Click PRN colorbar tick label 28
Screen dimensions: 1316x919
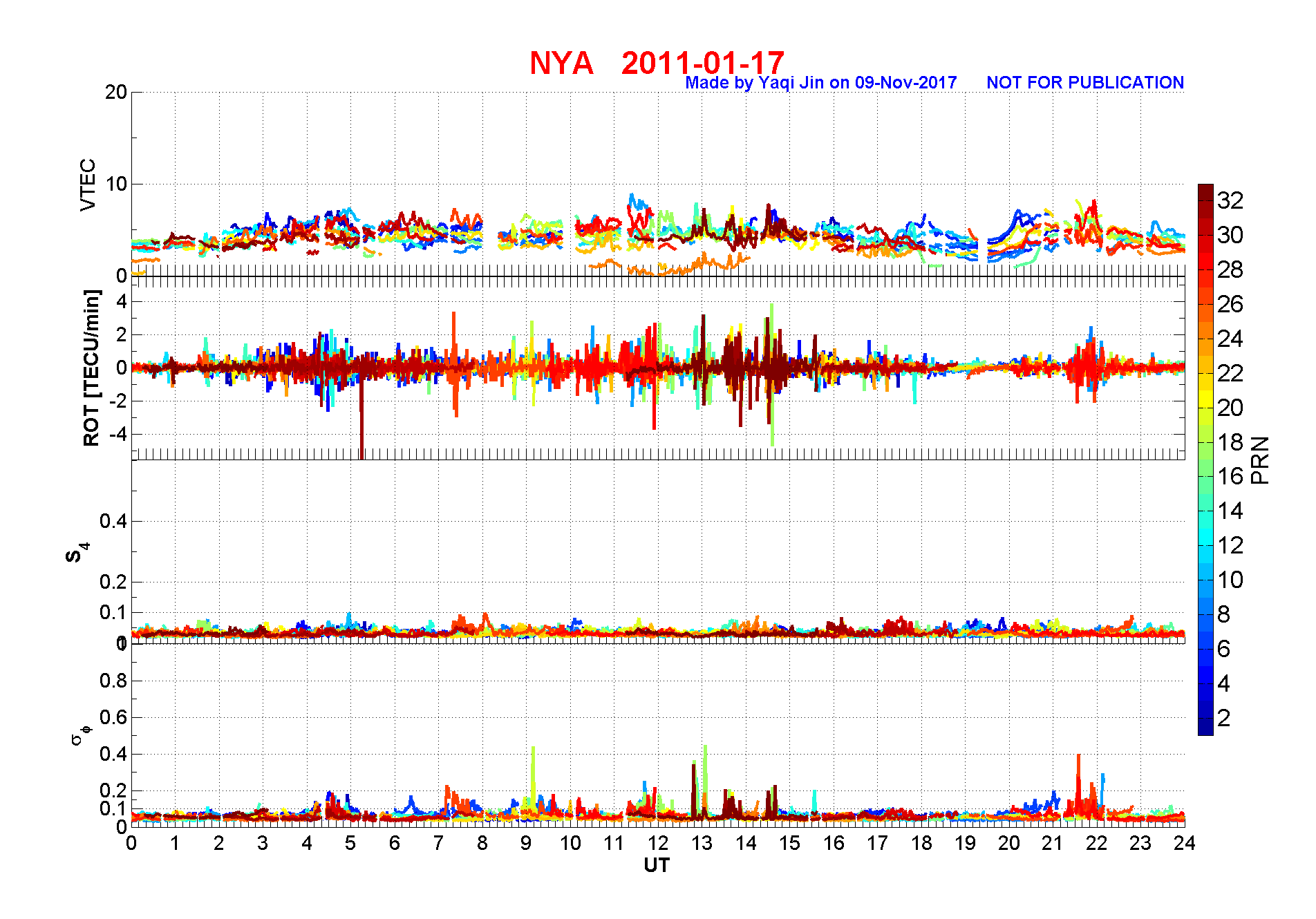tap(1230, 269)
